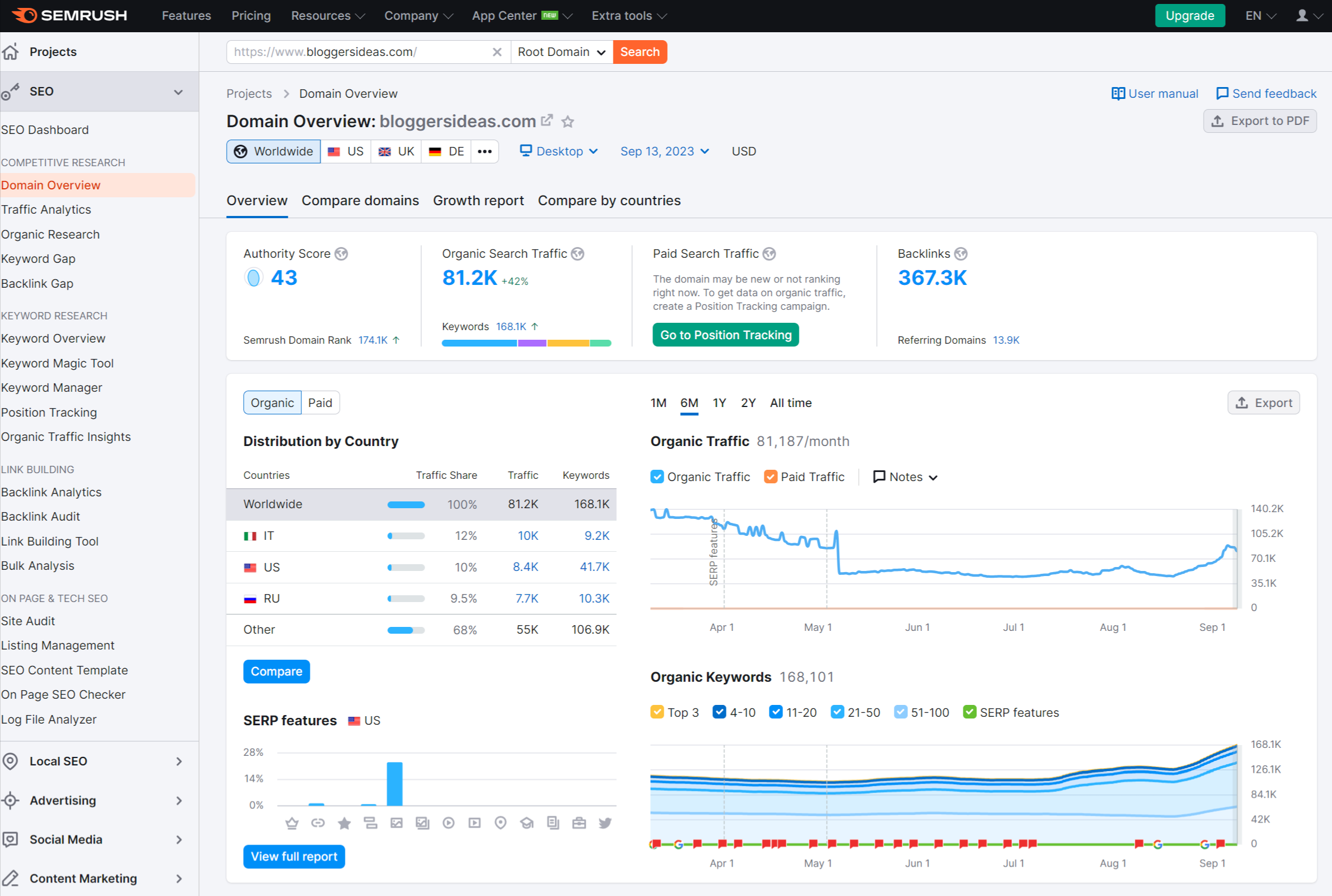Open the User manual link
Screen dimensions: 1332x896
pyautogui.click(x=1154, y=94)
